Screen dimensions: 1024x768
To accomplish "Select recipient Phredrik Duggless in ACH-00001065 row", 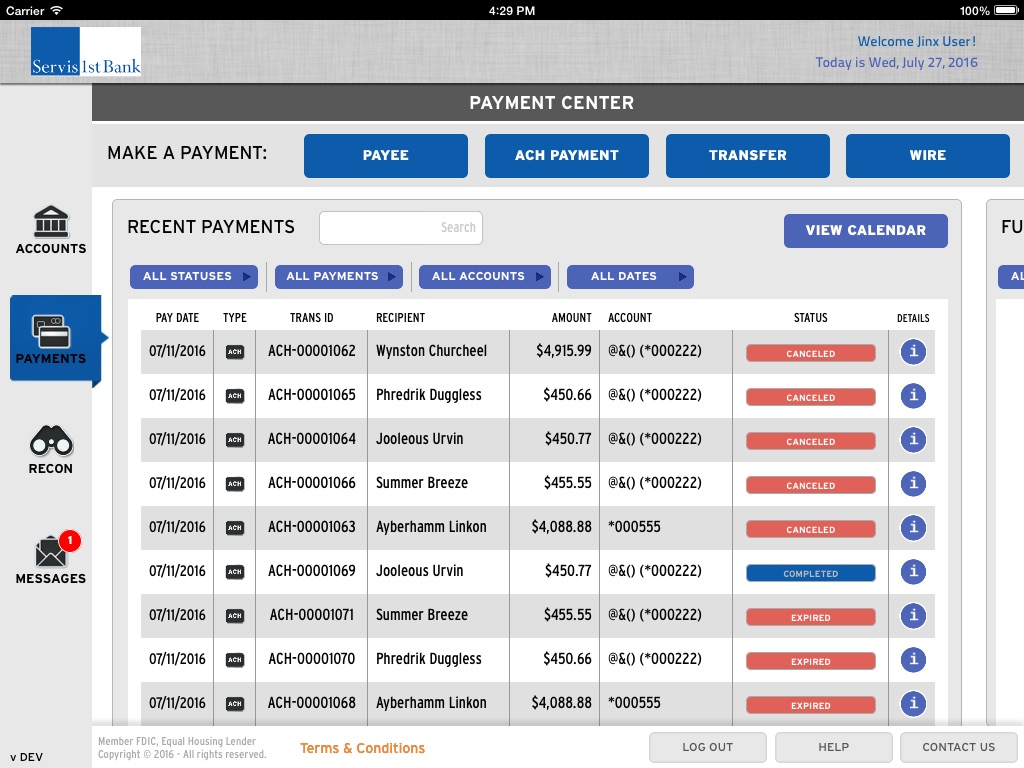I will coord(428,395).
